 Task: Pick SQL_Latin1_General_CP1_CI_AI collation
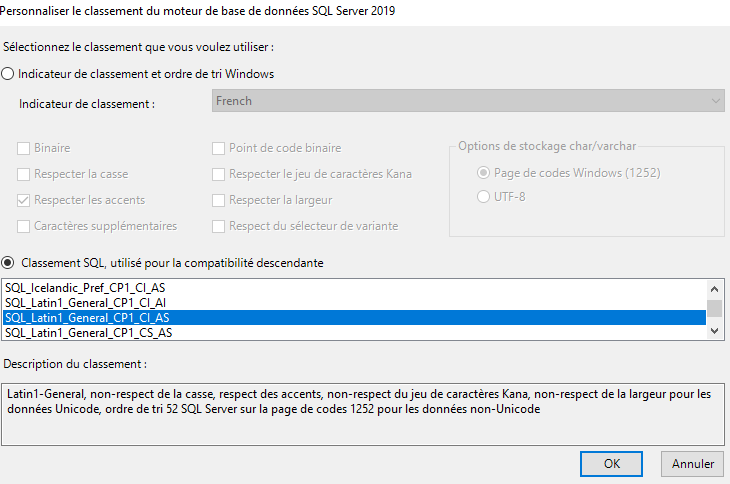[x=88, y=302]
